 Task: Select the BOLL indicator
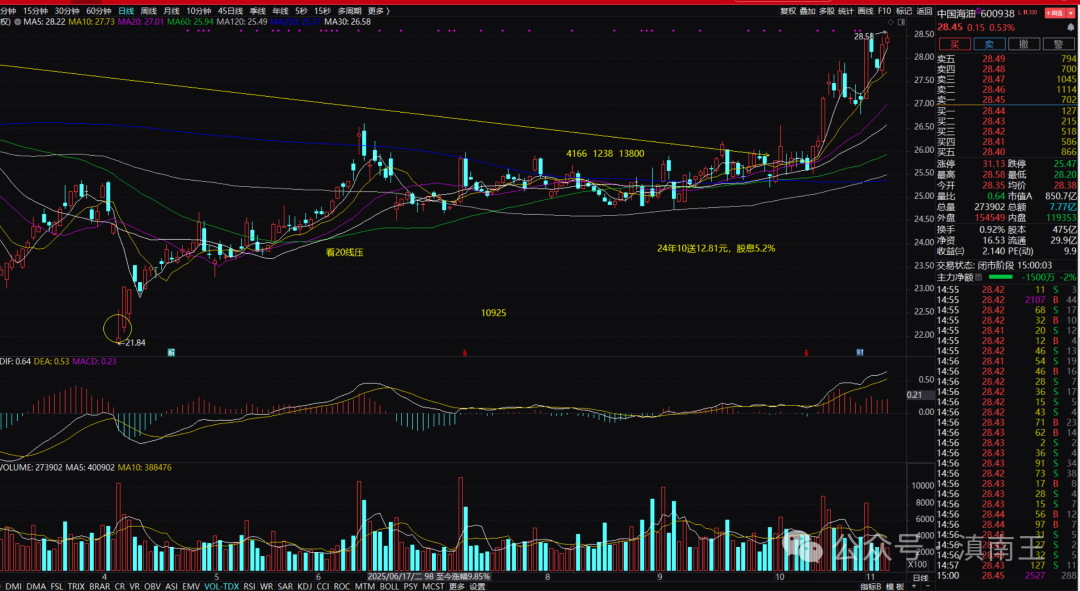click(x=389, y=586)
